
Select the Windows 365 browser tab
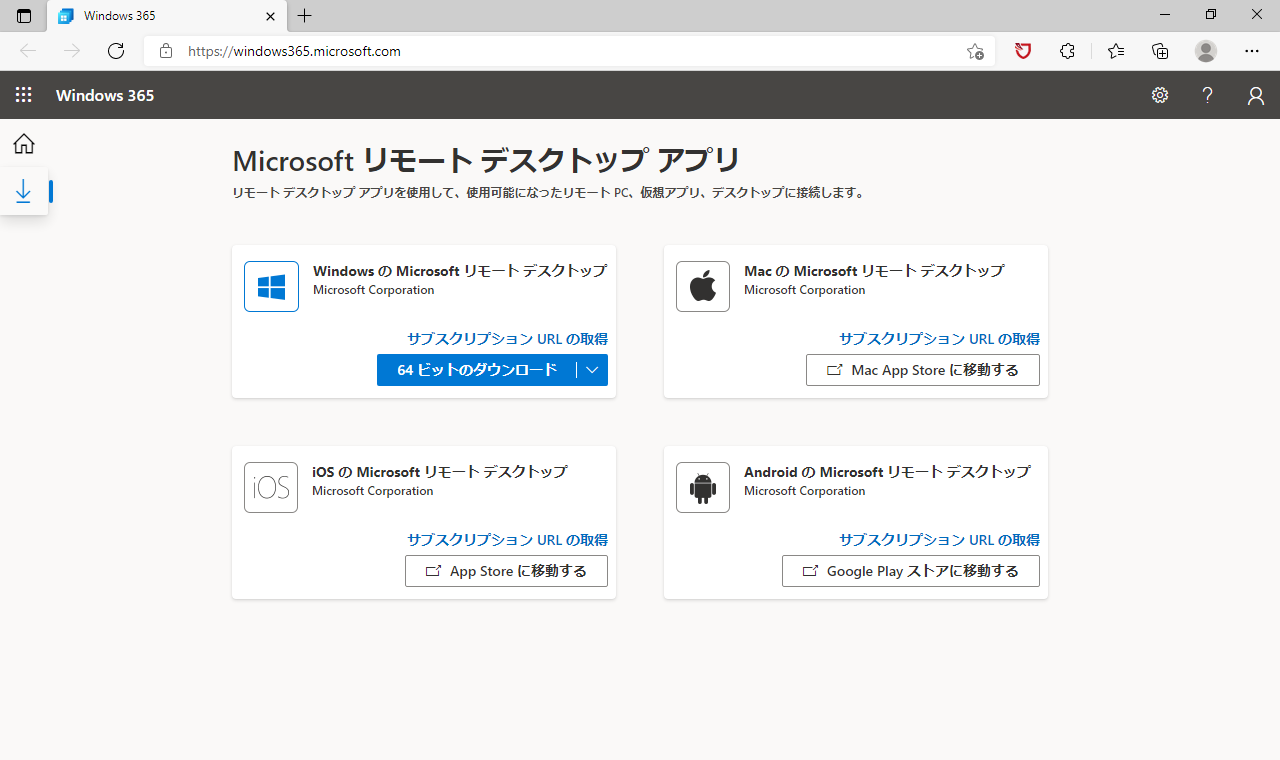166,16
